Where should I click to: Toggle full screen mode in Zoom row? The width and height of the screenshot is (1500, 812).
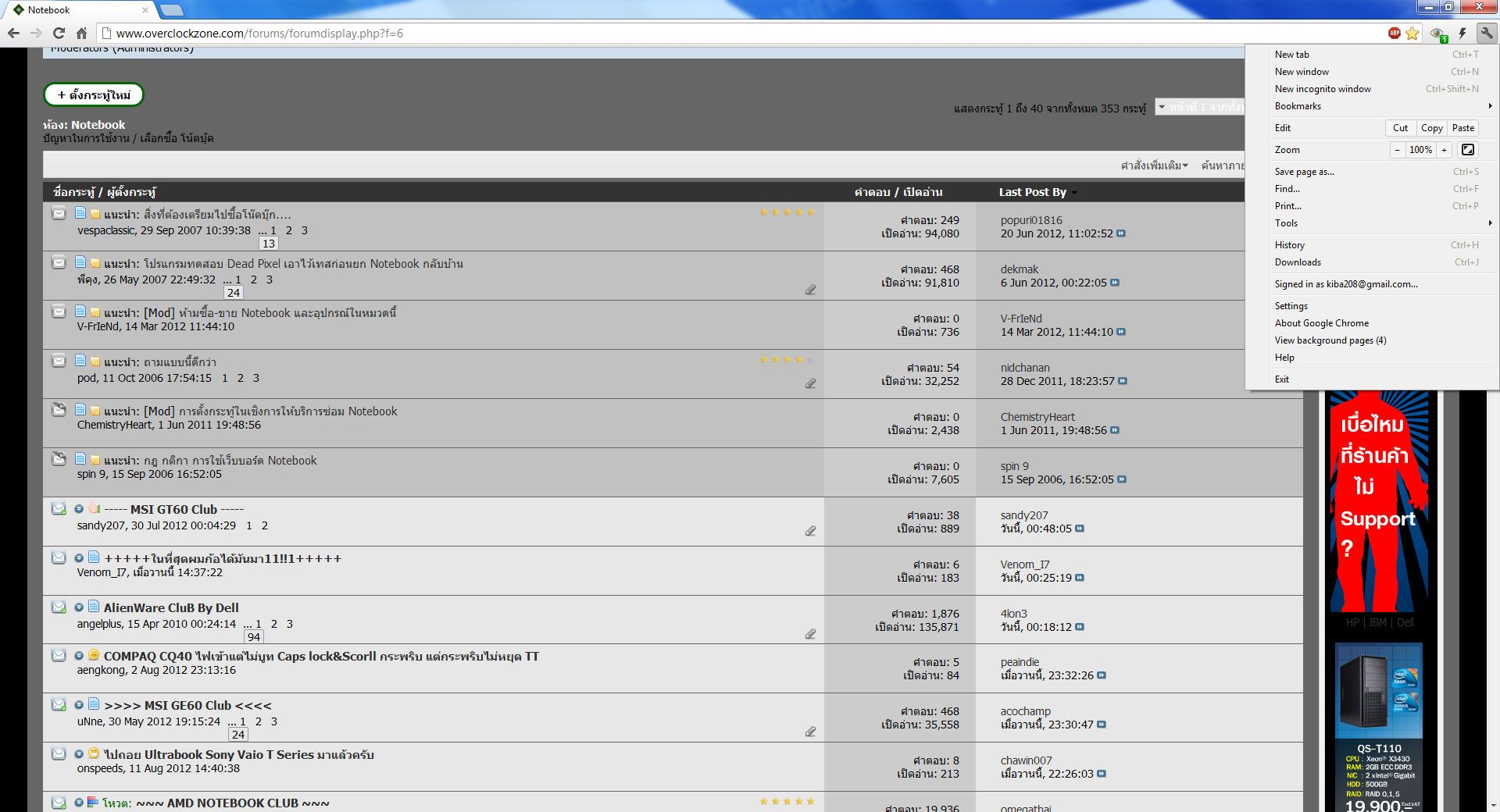(x=1468, y=150)
